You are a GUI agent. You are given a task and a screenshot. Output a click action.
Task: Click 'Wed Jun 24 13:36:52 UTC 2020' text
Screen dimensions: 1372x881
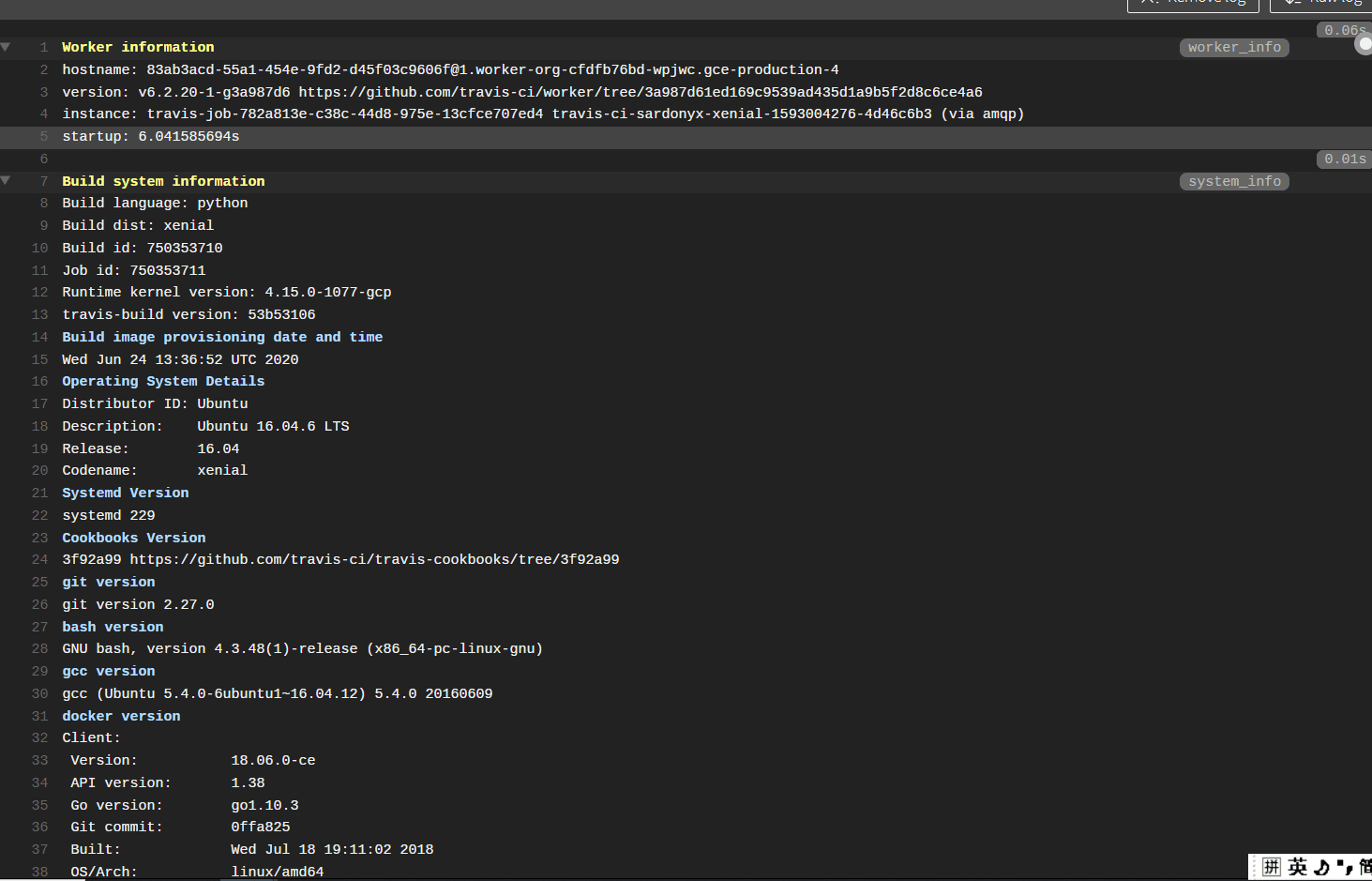pyautogui.click(x=180, y=360)
